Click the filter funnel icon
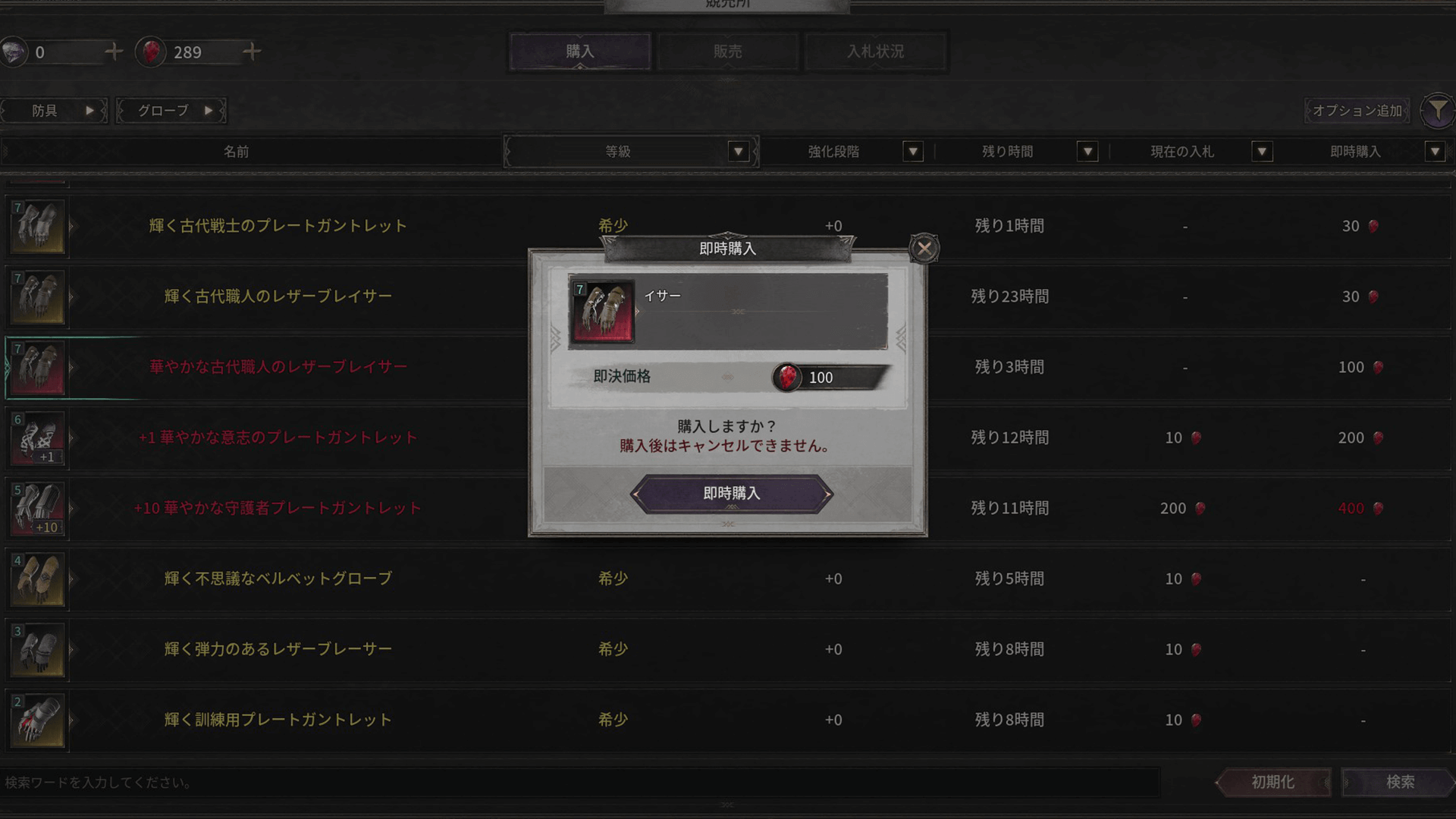Screen dimensions: 1456x819 (1438, 111)
